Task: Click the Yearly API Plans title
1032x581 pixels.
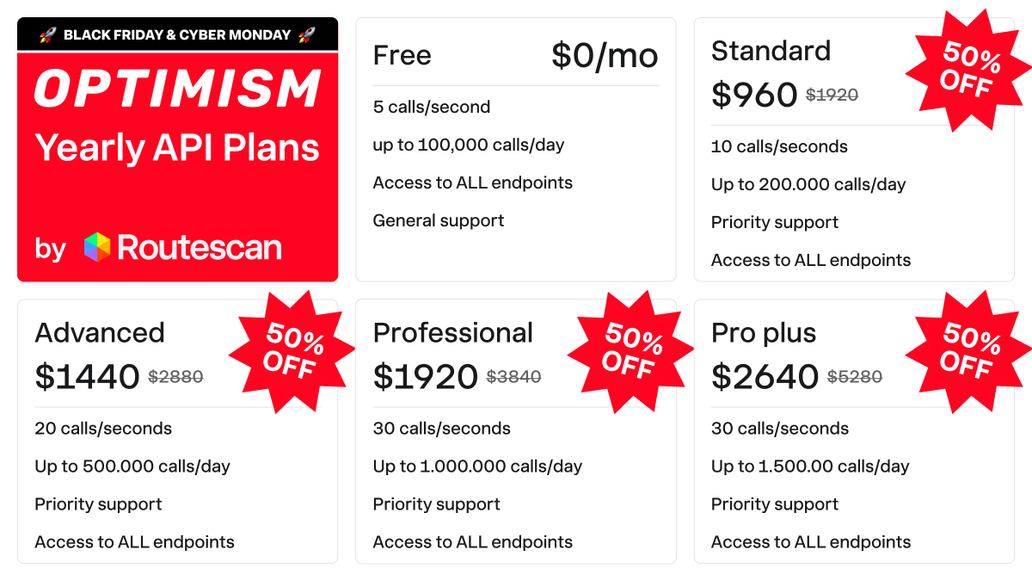Action: click(x=178, y=148)
